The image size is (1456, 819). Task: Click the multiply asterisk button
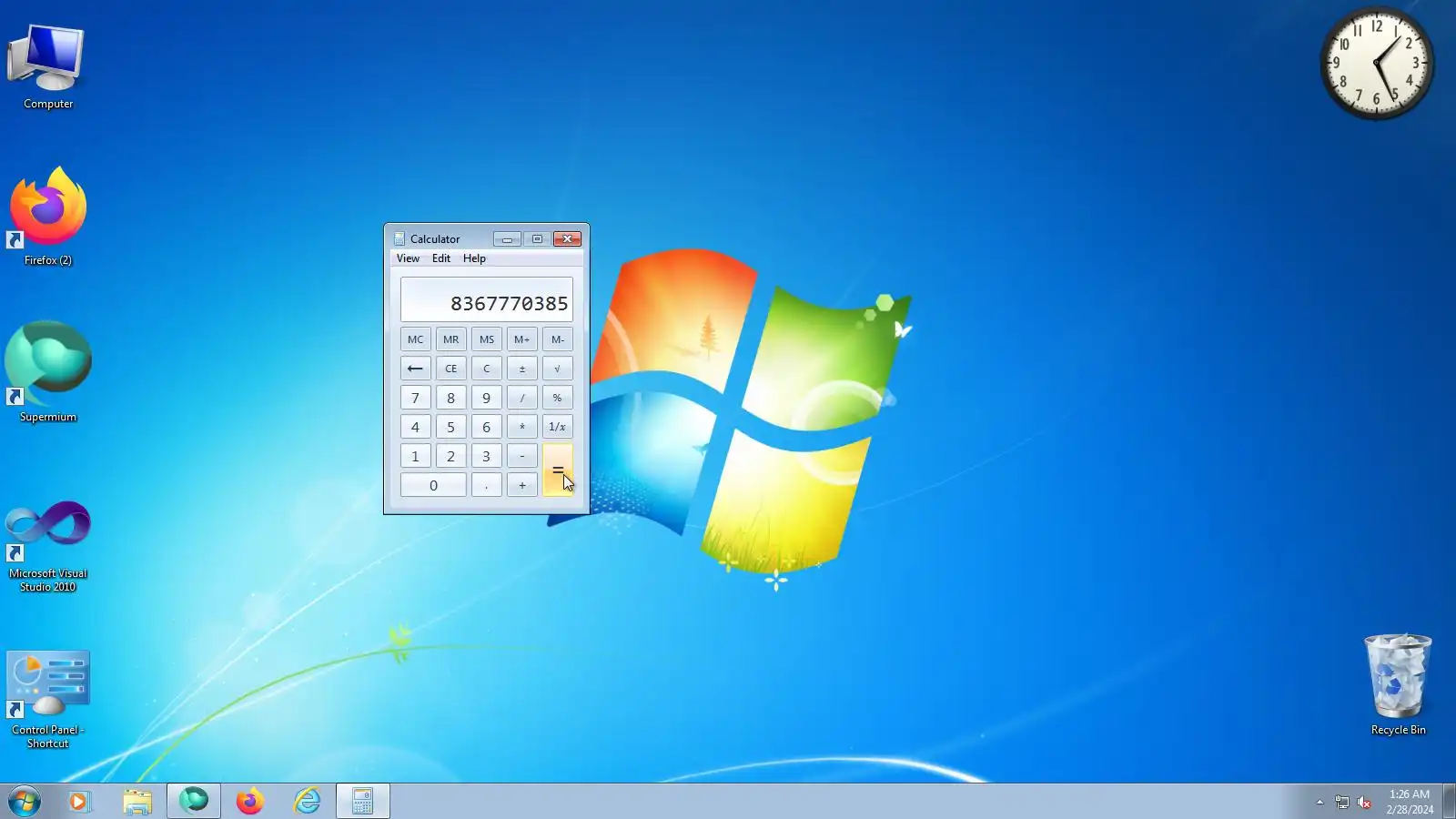(522, 427)
